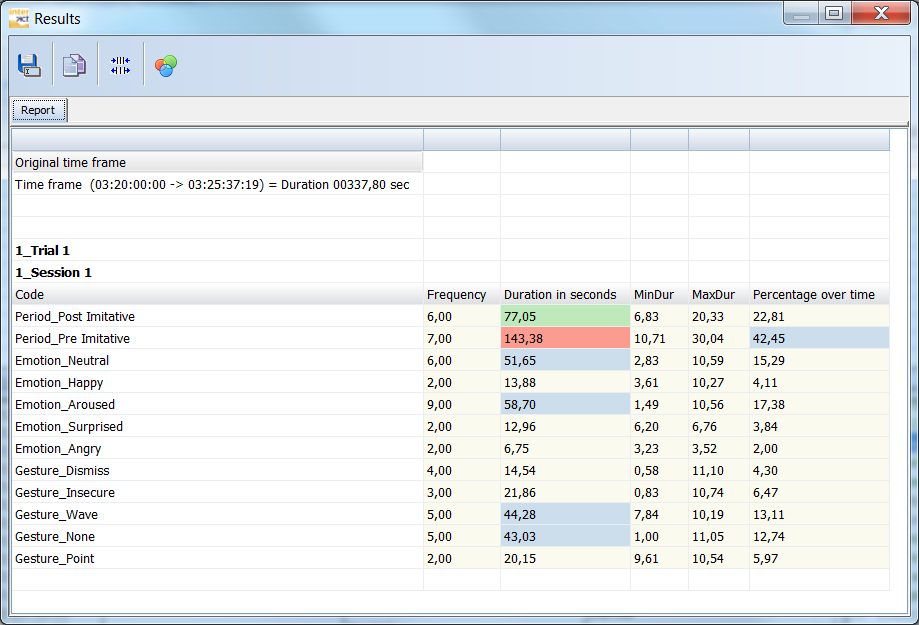Select the Frequency column header
The width and height of the screenshot is (919, 625).
pos(455,294)
